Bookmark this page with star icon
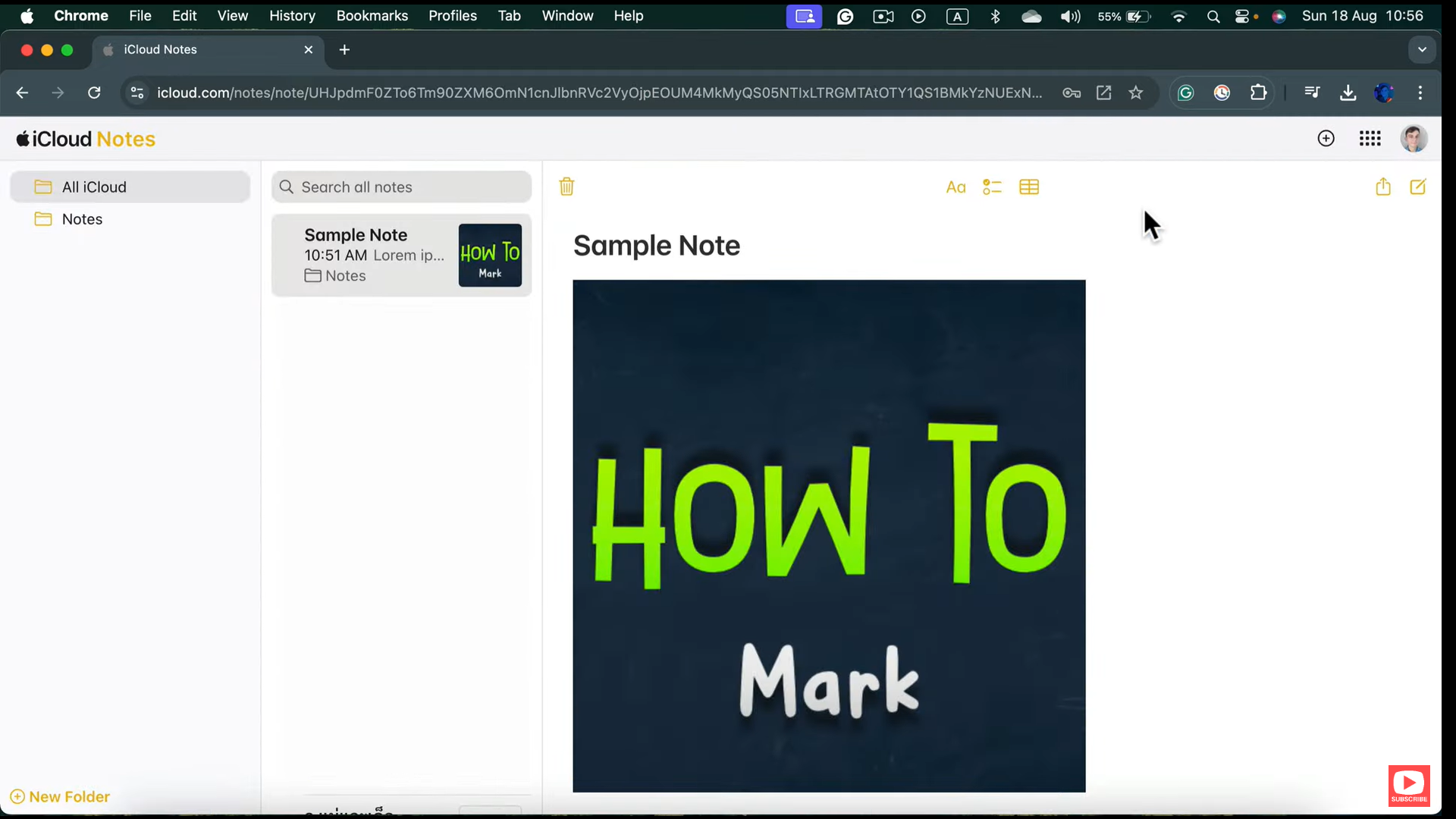This screenshot has width=1456, height=819. 1135,93
